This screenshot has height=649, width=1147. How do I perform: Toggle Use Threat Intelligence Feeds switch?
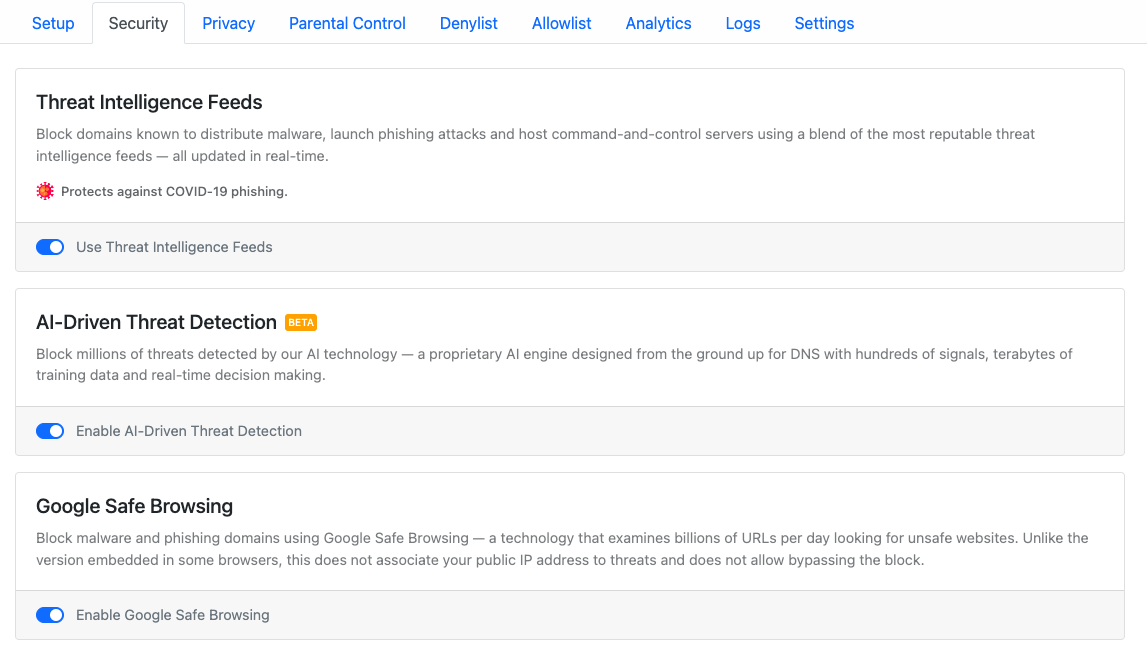(x=50, y=247)
